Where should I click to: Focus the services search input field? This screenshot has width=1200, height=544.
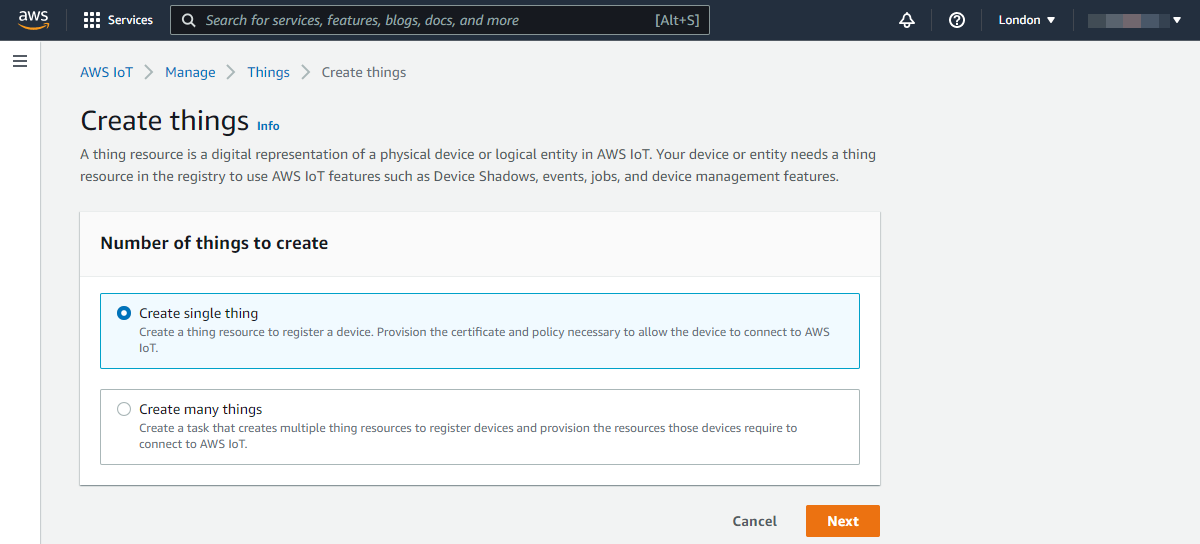click(440, 20)
